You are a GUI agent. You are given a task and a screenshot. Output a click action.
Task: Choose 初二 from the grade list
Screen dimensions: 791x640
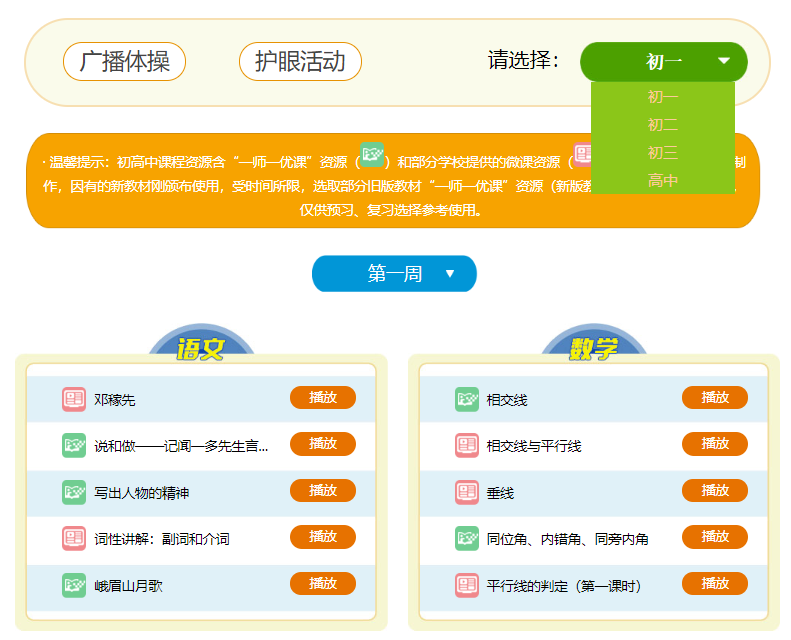pyautogui.click(x=662, y=125)
